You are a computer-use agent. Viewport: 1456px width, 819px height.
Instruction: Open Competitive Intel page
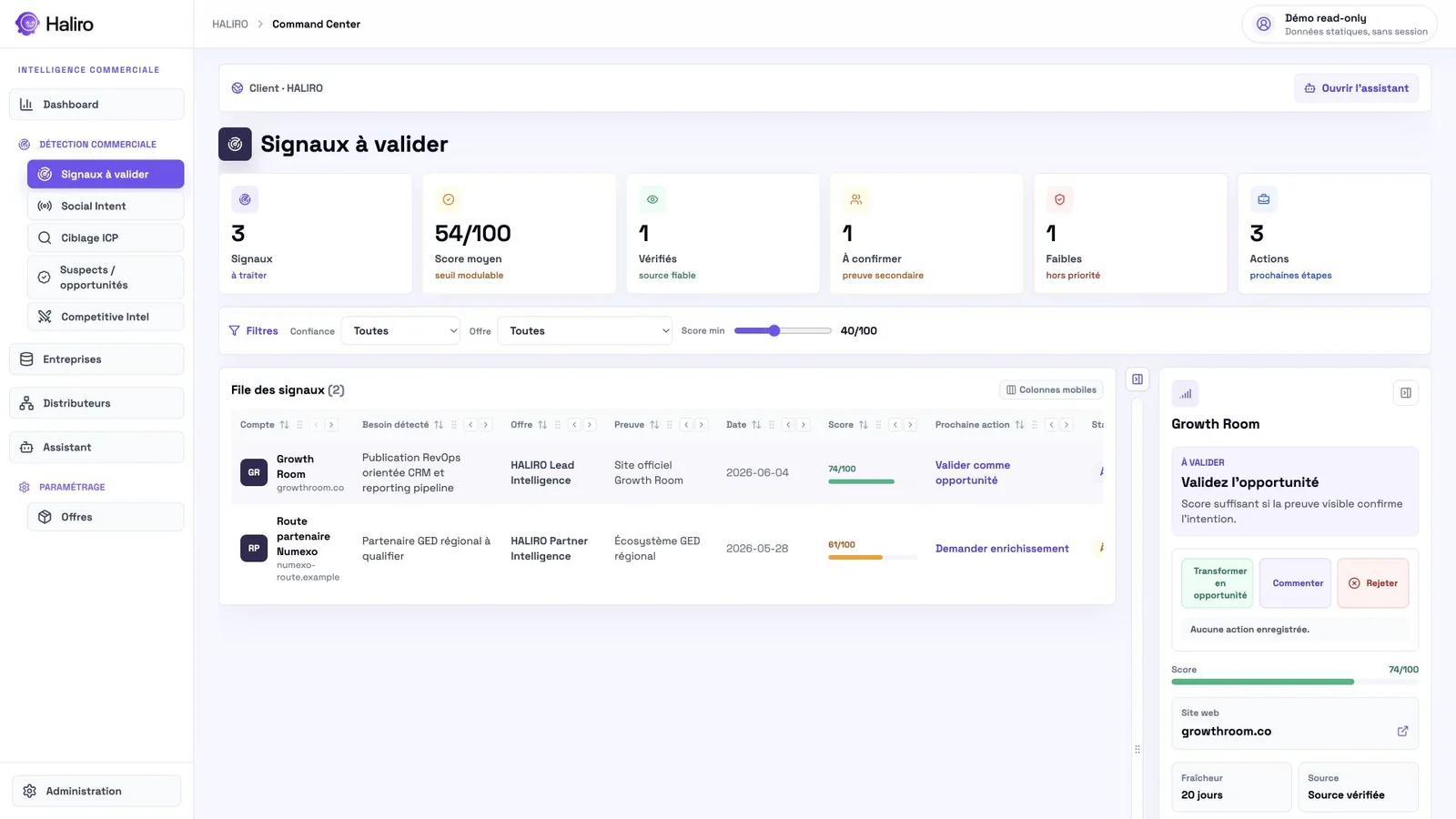pyautogui.click(x=106, y=317)
